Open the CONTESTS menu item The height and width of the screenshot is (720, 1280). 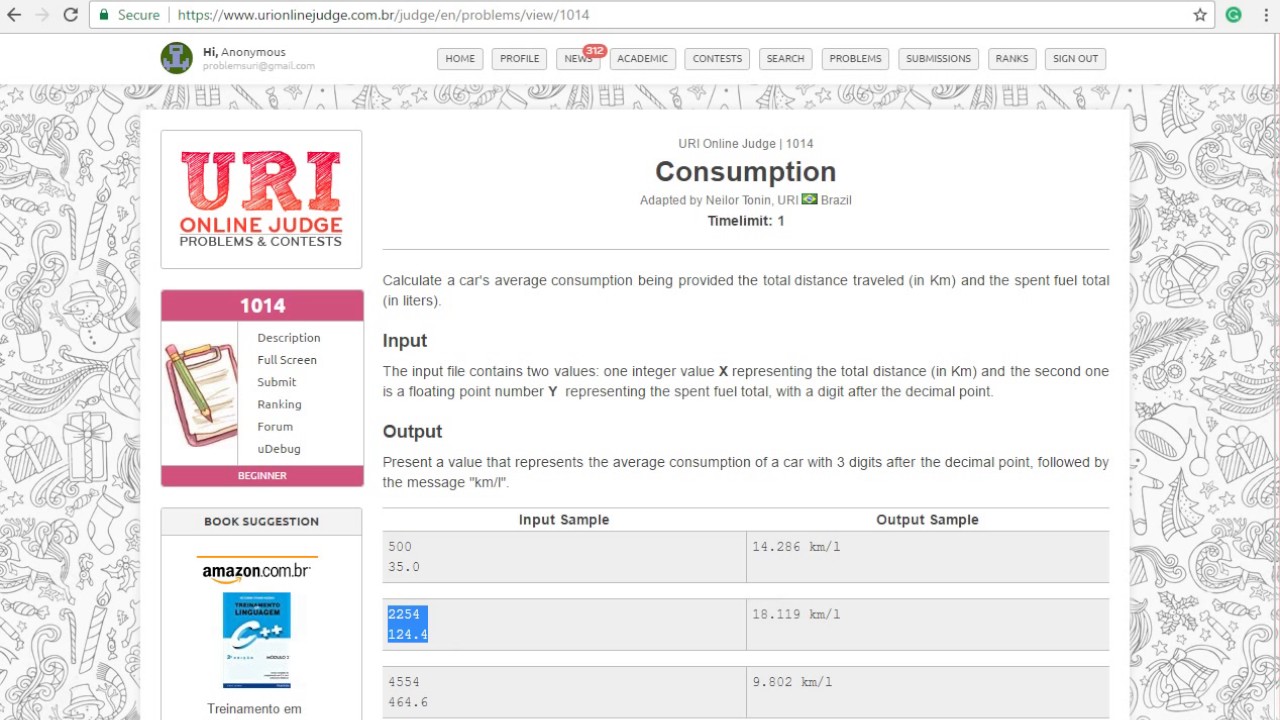717,58
